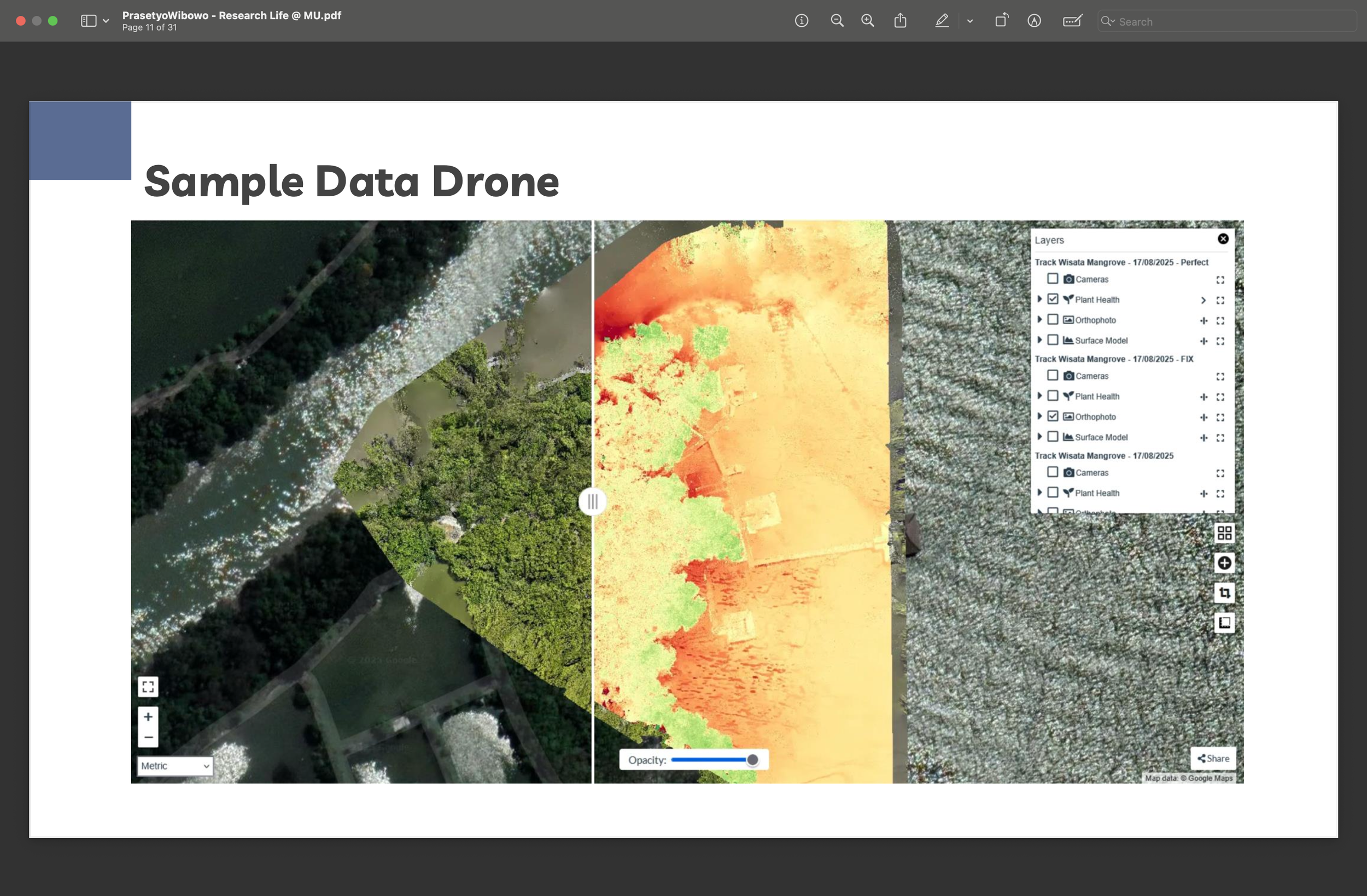Click the Zoom In magnifier in the toolbar
The image size is (1367, 896).
coord(867,21)
